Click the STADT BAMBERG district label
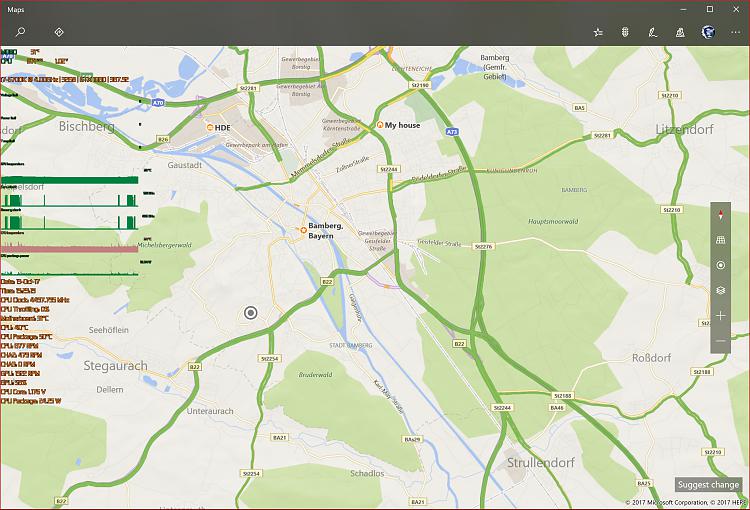The image size is (750, 510). click(351, 345)
